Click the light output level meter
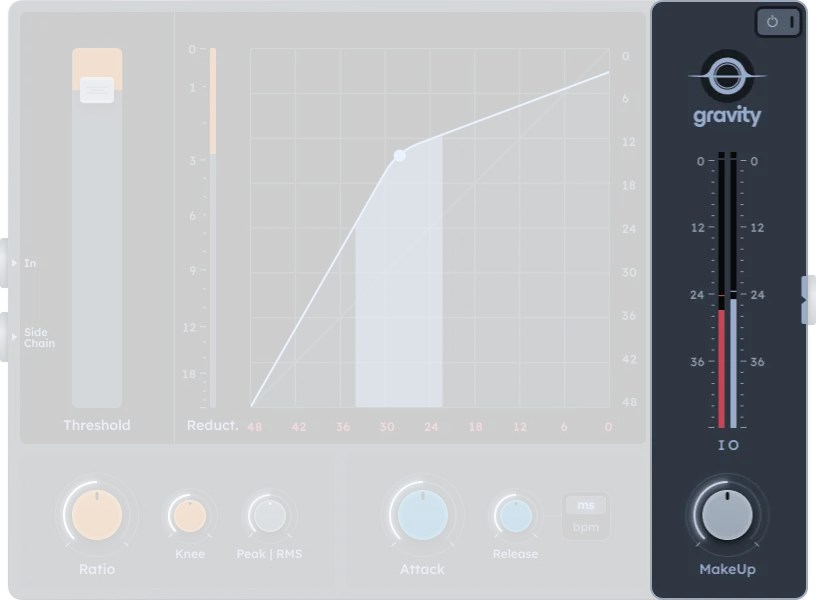The image size is (816, 600). [x=734, y=362]
